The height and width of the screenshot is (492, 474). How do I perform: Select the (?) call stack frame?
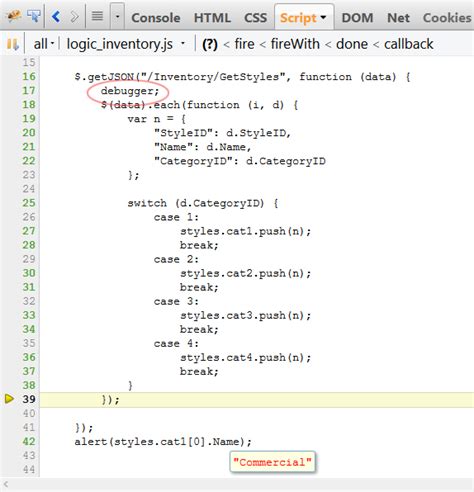tap(210, 44)
